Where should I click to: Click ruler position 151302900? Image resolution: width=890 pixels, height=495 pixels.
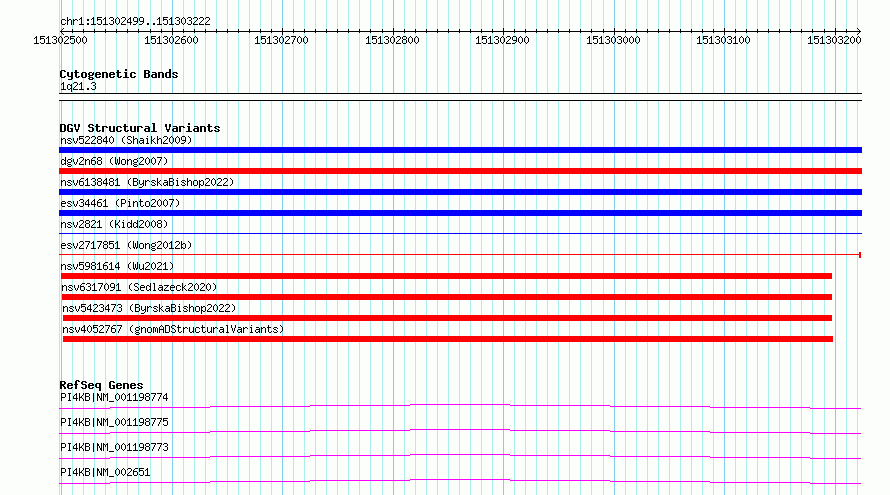coord(502,40)
